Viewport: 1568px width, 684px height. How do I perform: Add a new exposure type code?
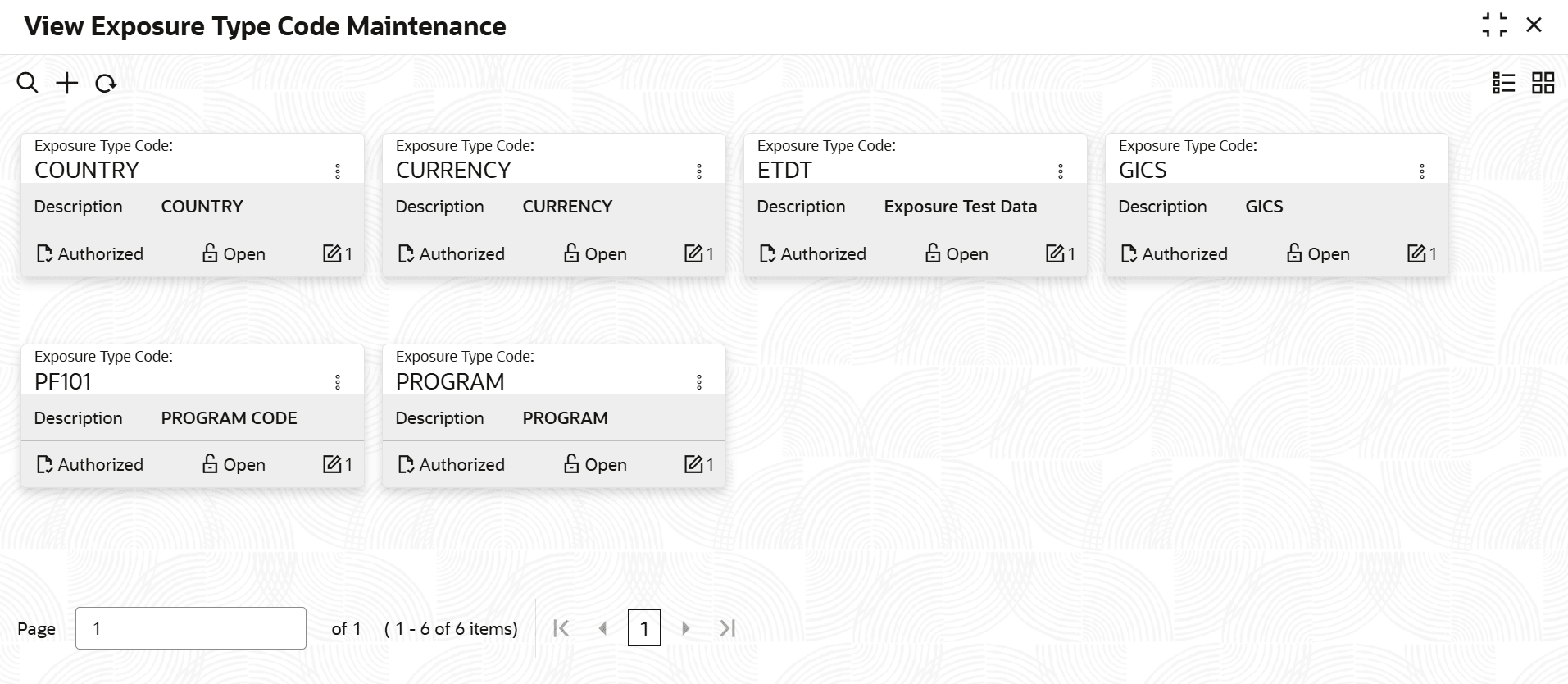point(67,83)
